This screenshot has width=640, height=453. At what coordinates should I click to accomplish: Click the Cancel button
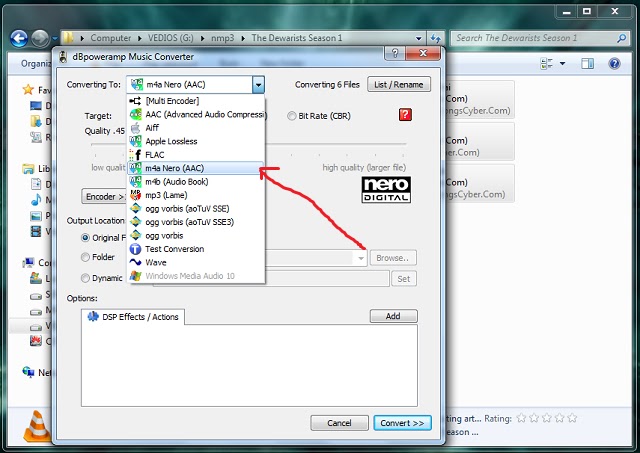point(339,423)
